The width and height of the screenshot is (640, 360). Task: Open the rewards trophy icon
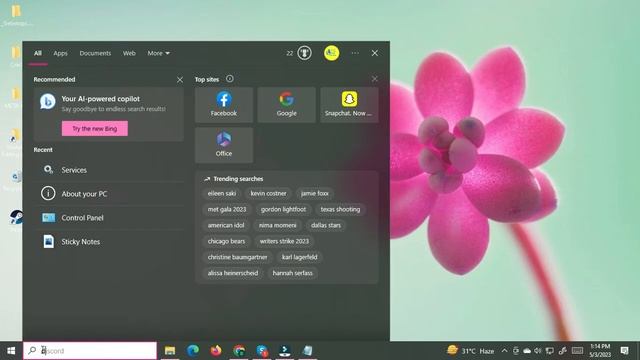304,53
